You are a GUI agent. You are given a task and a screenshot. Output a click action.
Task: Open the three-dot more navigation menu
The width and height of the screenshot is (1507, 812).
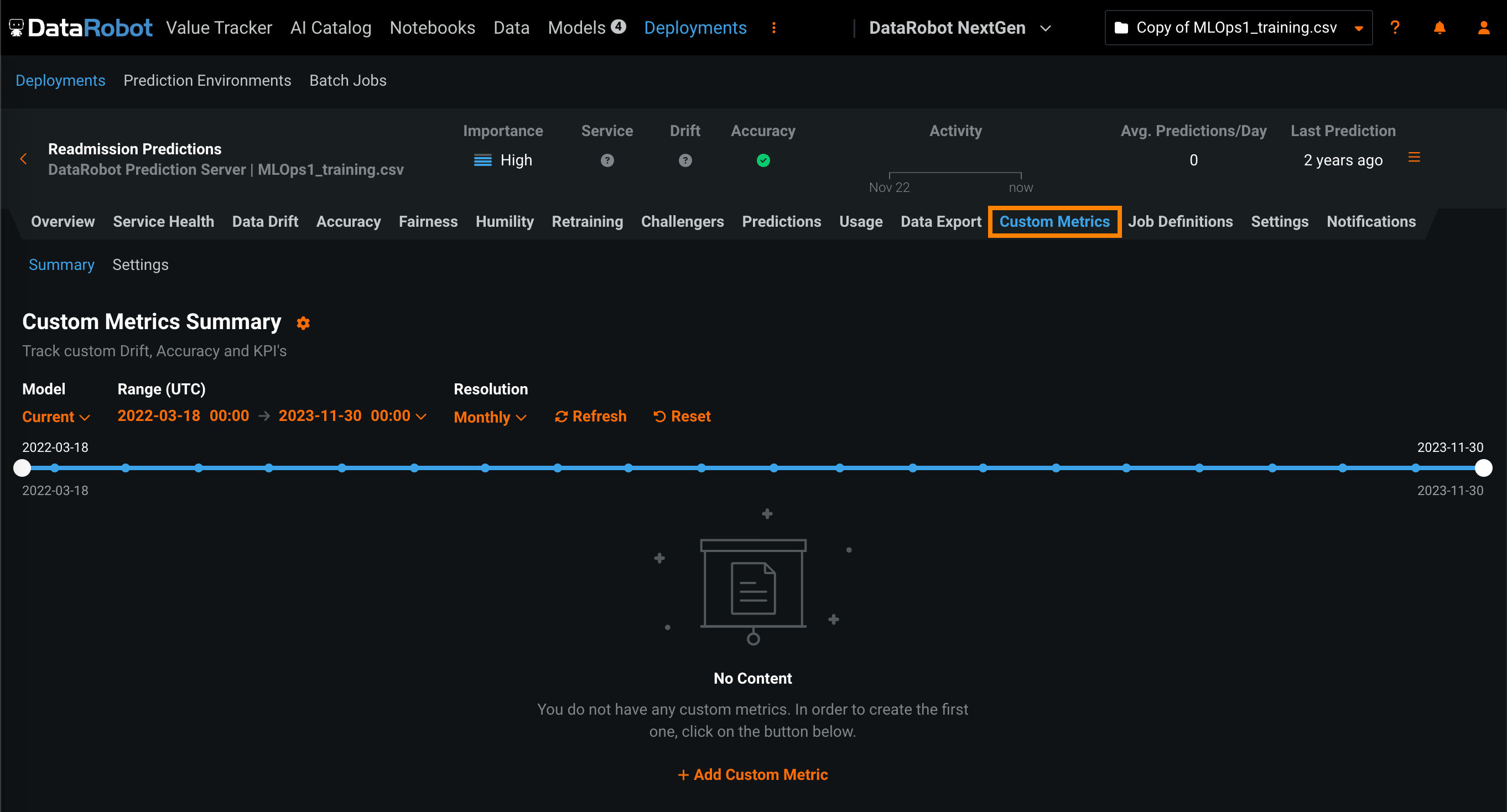(773, 28)
